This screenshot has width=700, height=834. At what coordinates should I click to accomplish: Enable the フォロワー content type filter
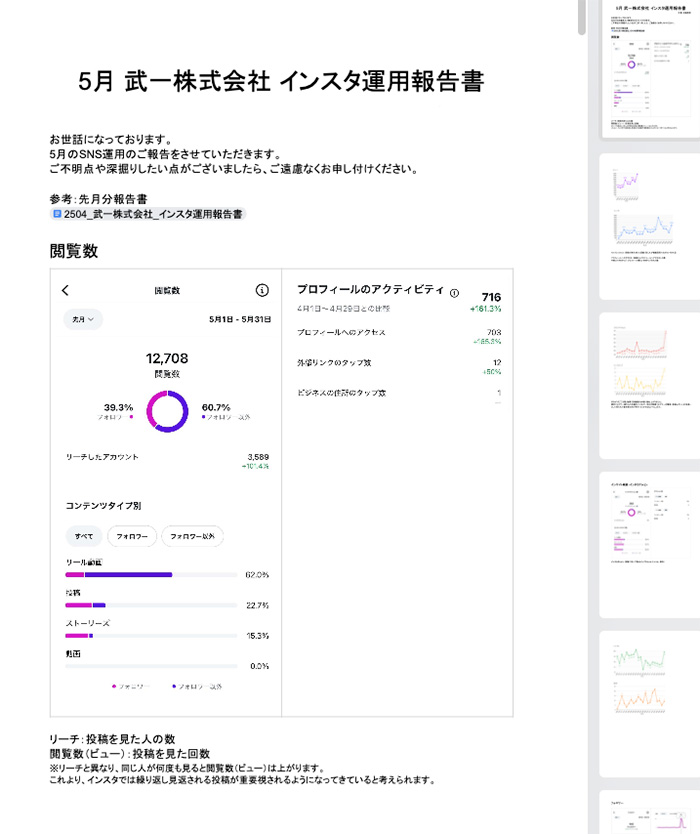pyautogui.click(x=133, y=535)
